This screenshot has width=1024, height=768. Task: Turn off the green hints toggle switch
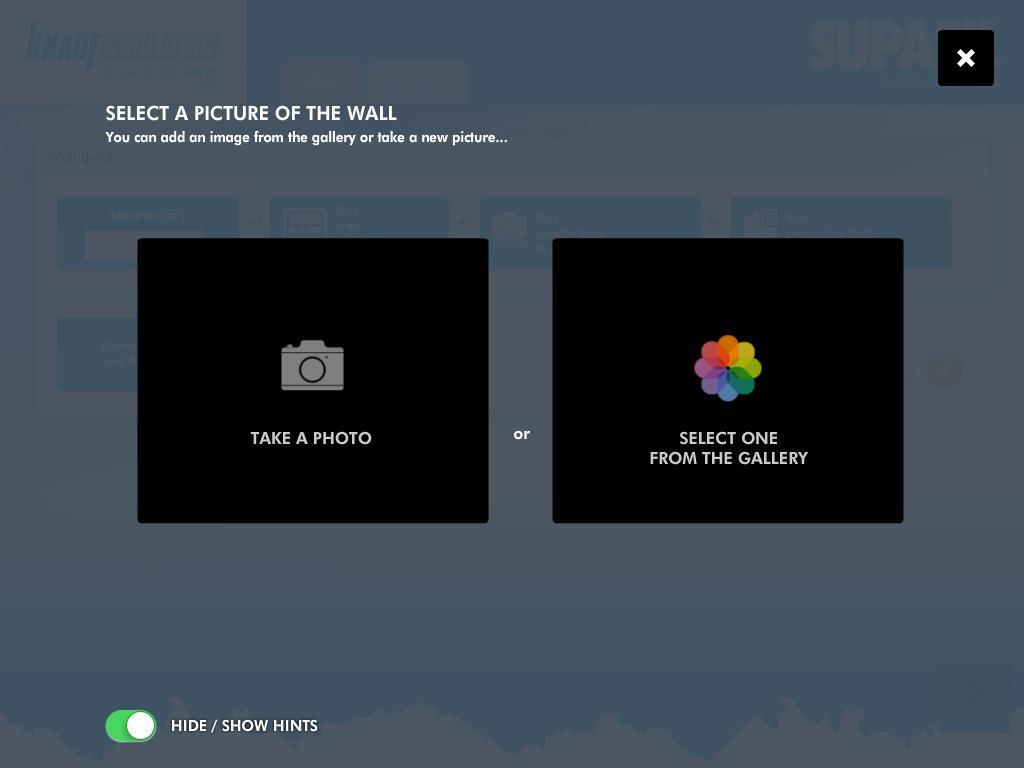click(131, 726)
